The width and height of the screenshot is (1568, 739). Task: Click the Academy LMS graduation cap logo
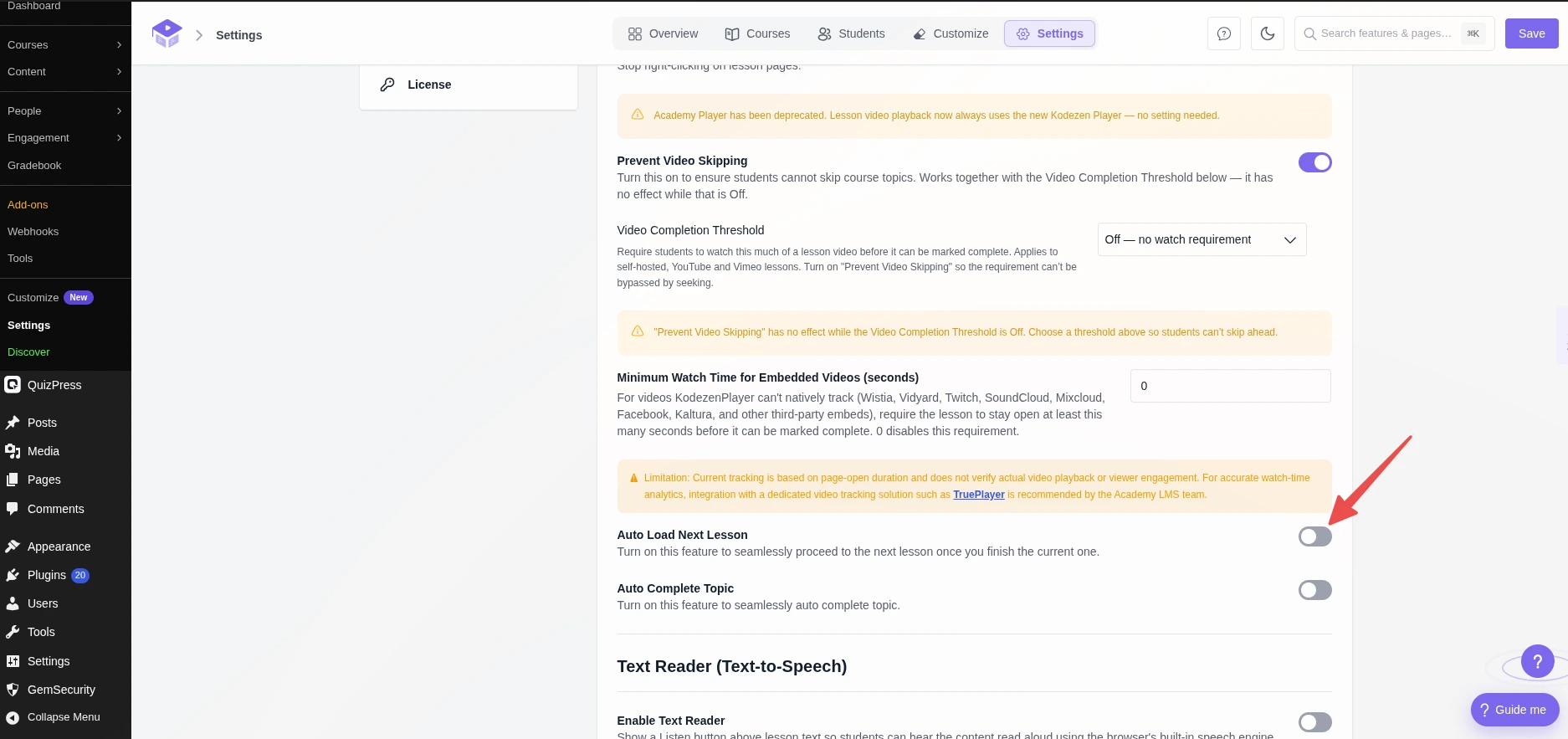[x=167, y=33]
